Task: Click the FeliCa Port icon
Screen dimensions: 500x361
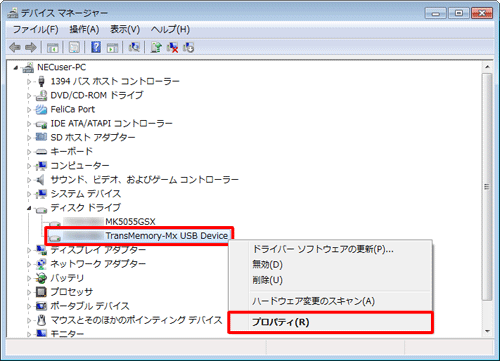Action: pyautogui.click(x=41, y=109)
